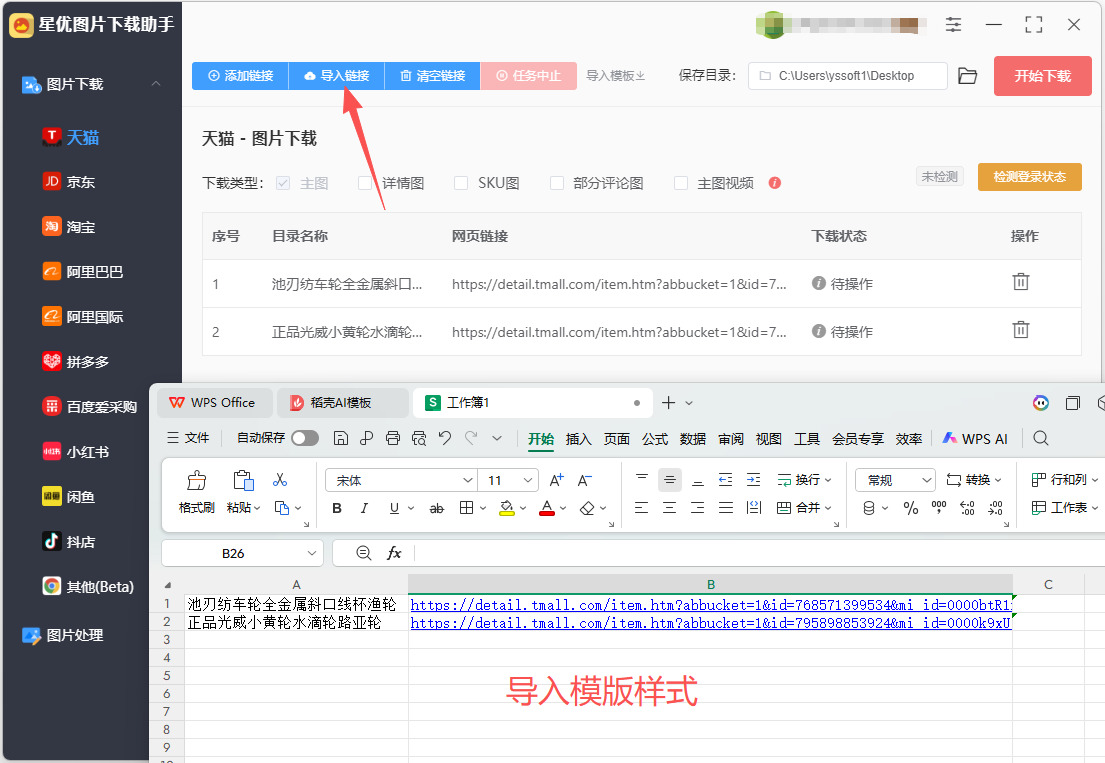
Task: Browse for save folder with the folder icon
Action: click(x=968, y=76)
